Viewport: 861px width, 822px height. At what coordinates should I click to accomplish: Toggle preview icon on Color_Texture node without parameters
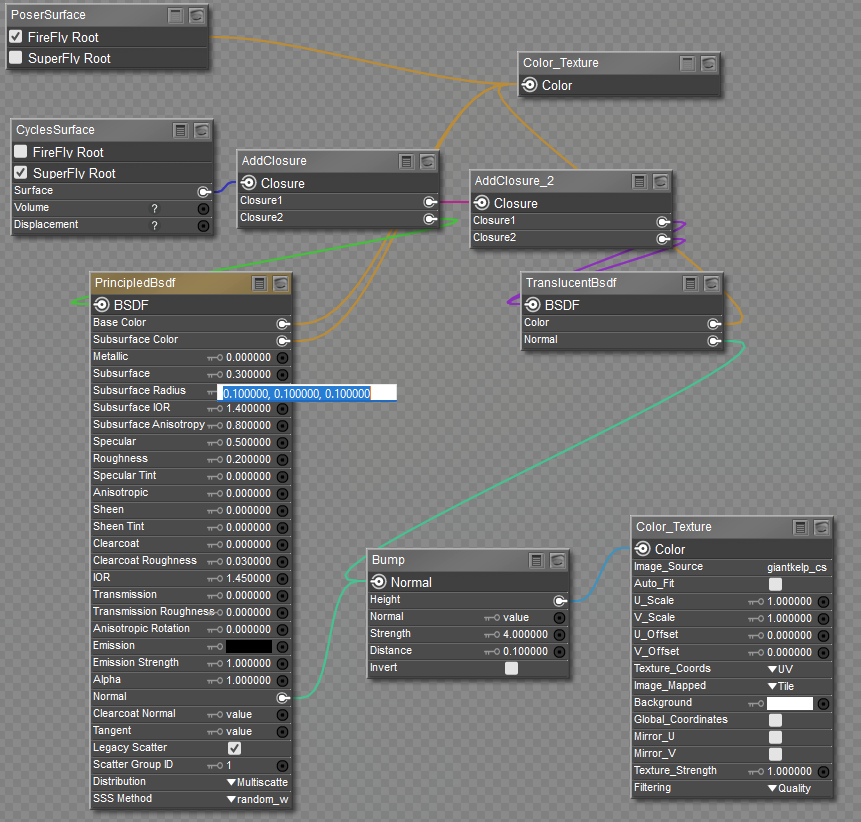708,64
